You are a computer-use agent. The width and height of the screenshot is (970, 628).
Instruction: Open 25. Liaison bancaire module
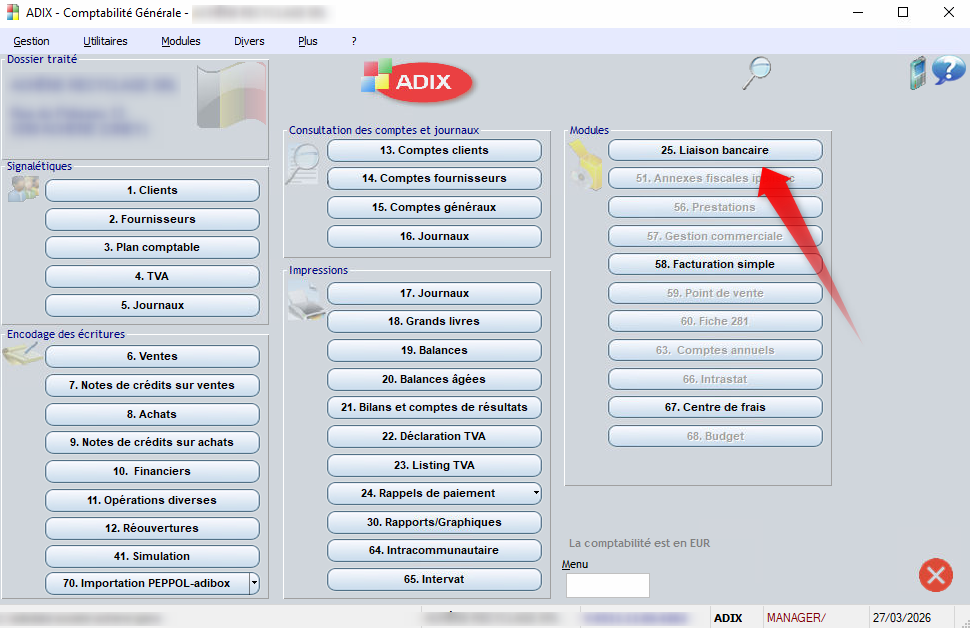pos(714,150)
